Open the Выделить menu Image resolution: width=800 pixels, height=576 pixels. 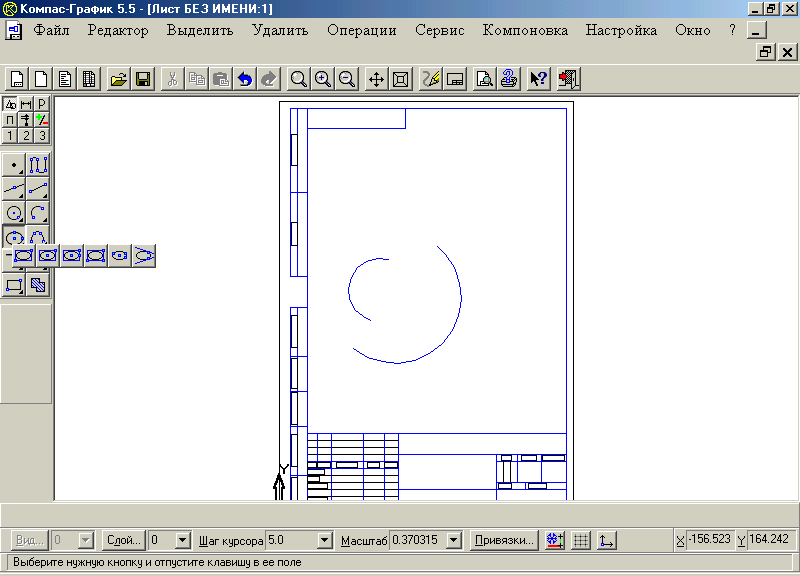[200, 30]
